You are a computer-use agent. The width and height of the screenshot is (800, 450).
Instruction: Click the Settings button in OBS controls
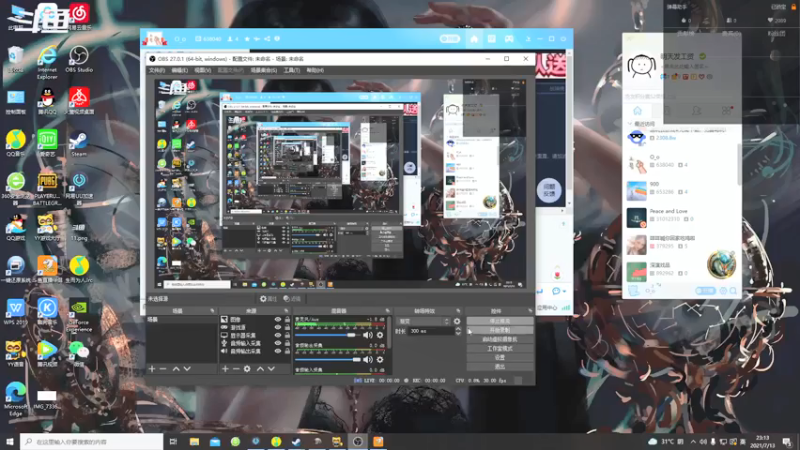pyautogui.click(x=500, y=358)
